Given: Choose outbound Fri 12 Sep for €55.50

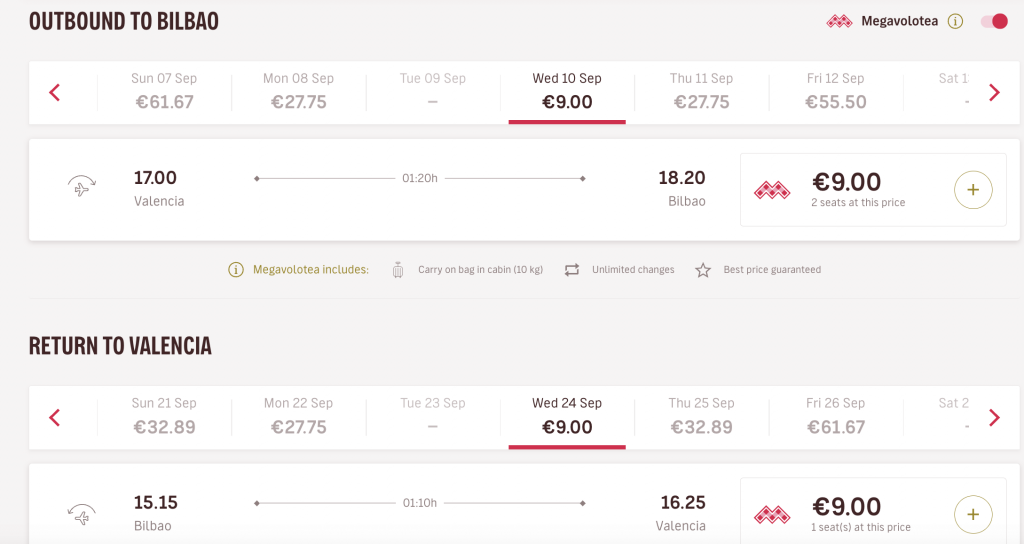Looking at the screenshot, I should pos(836,91).
